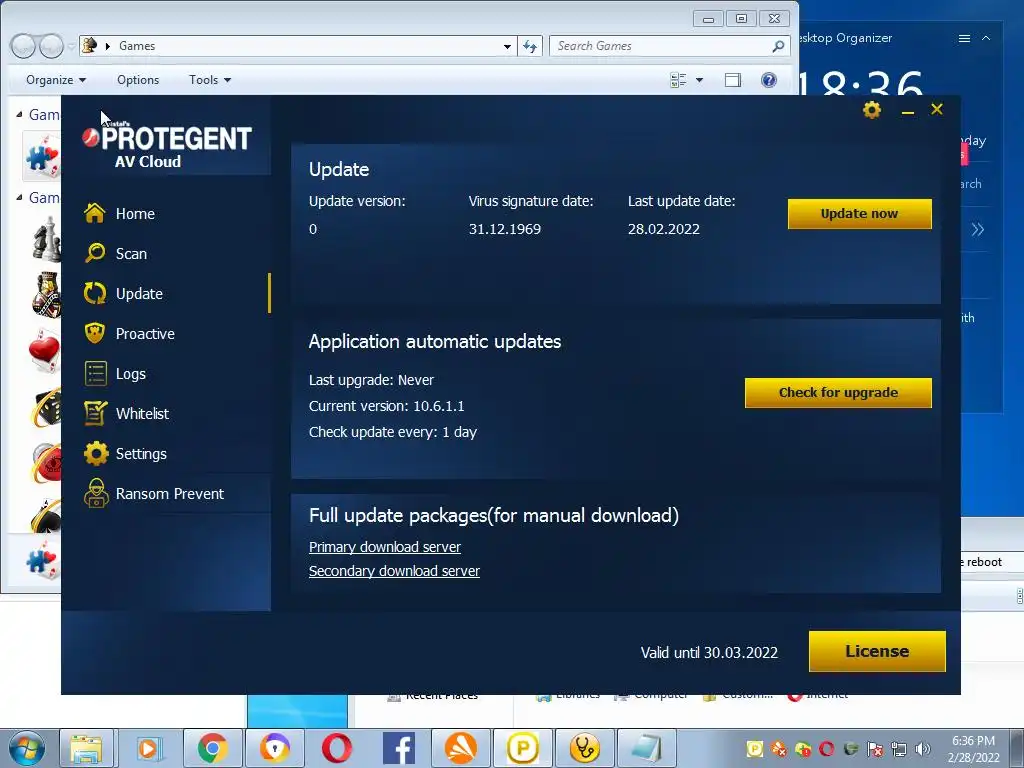Collapse the first Games group expander
1024x768 pixels.
pyautogui.click(x=20, y=114)
